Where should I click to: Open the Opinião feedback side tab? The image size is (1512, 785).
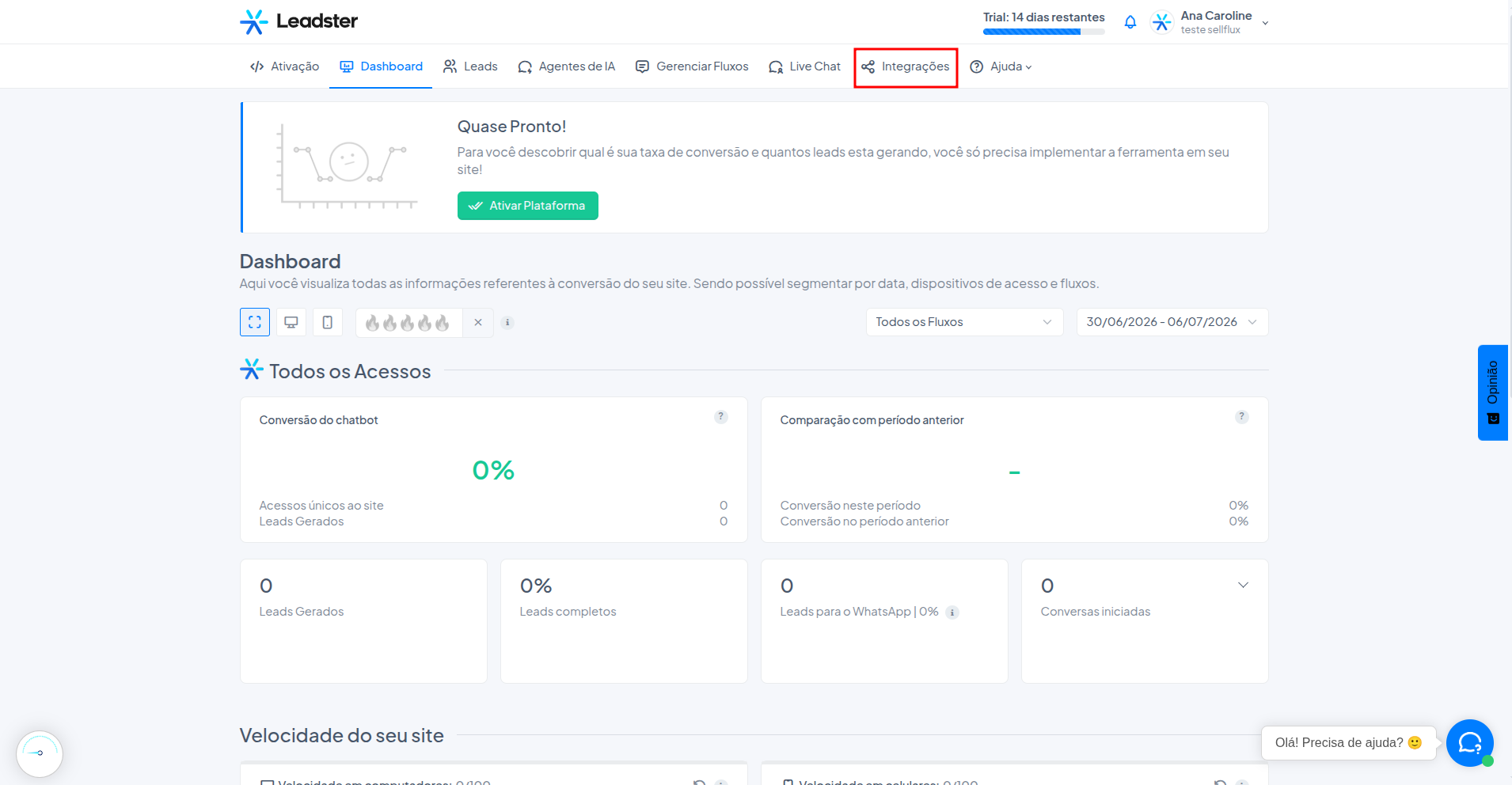pyautogui.click(x=1493, y=392)
